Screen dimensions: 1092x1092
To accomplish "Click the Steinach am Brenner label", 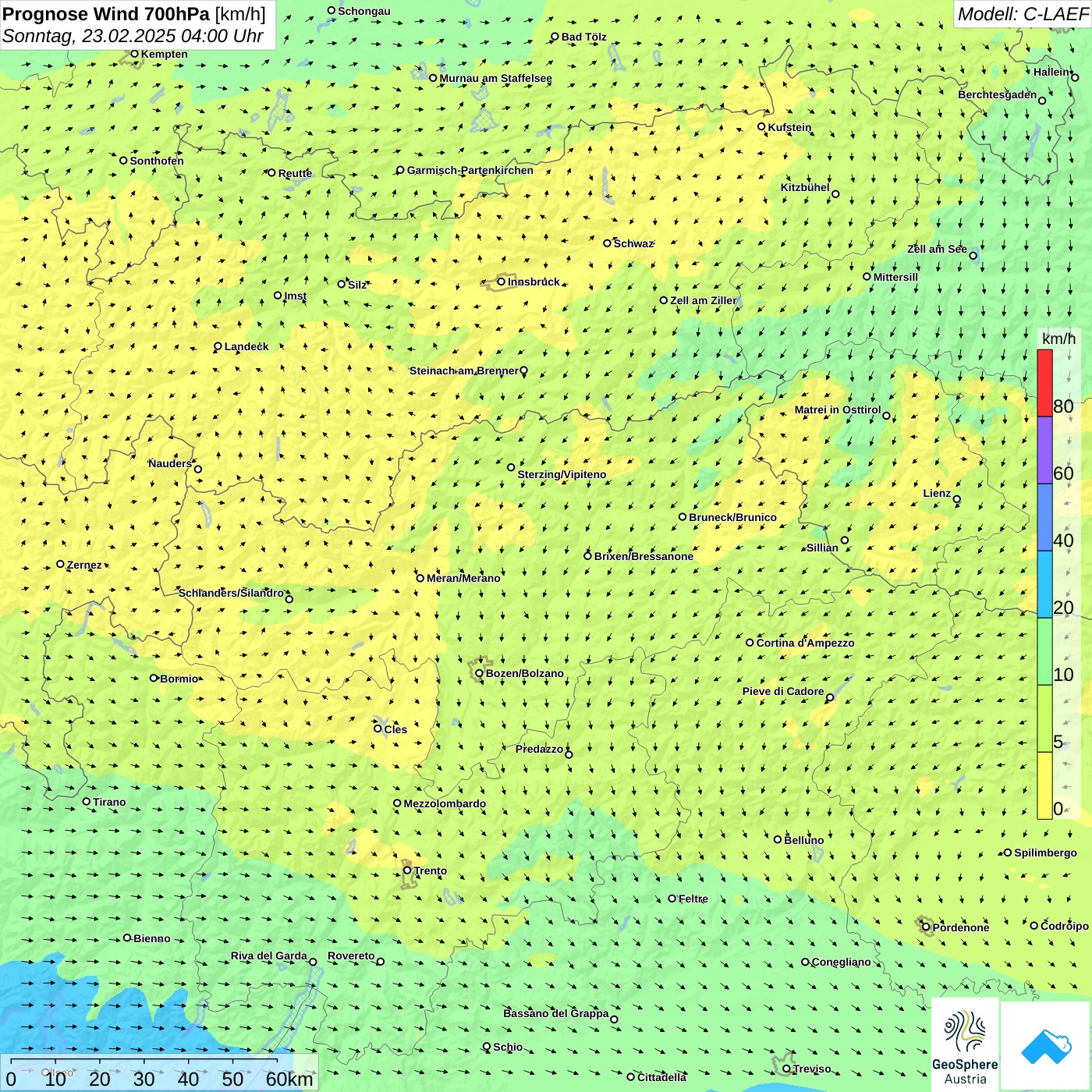I will pos(463,370).
